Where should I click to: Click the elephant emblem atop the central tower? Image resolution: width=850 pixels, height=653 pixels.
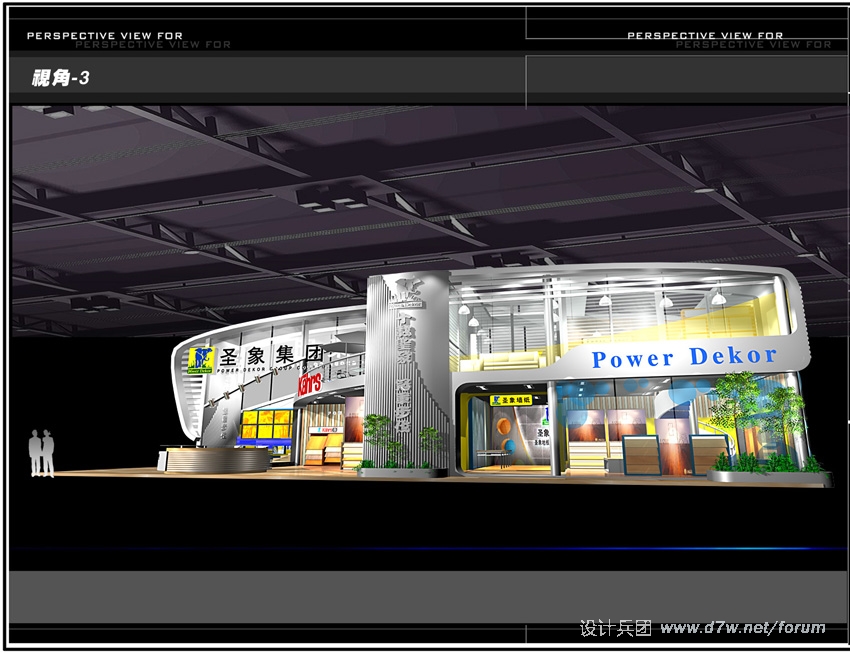407,292
